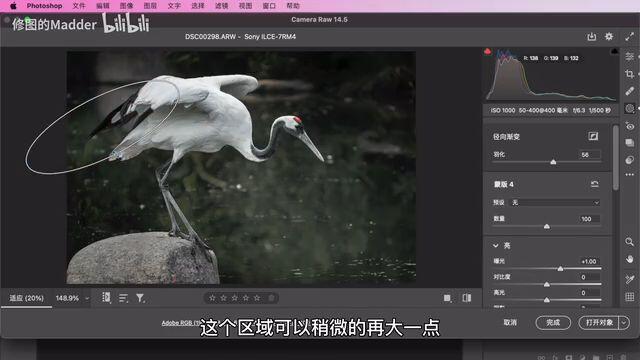This screenshot has height=360, width=640.
Task: Set rating to five stars
Action: [x=257, y=298]
